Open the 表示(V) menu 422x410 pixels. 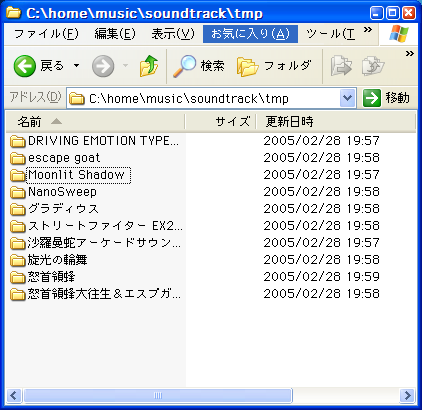point(173,34)
